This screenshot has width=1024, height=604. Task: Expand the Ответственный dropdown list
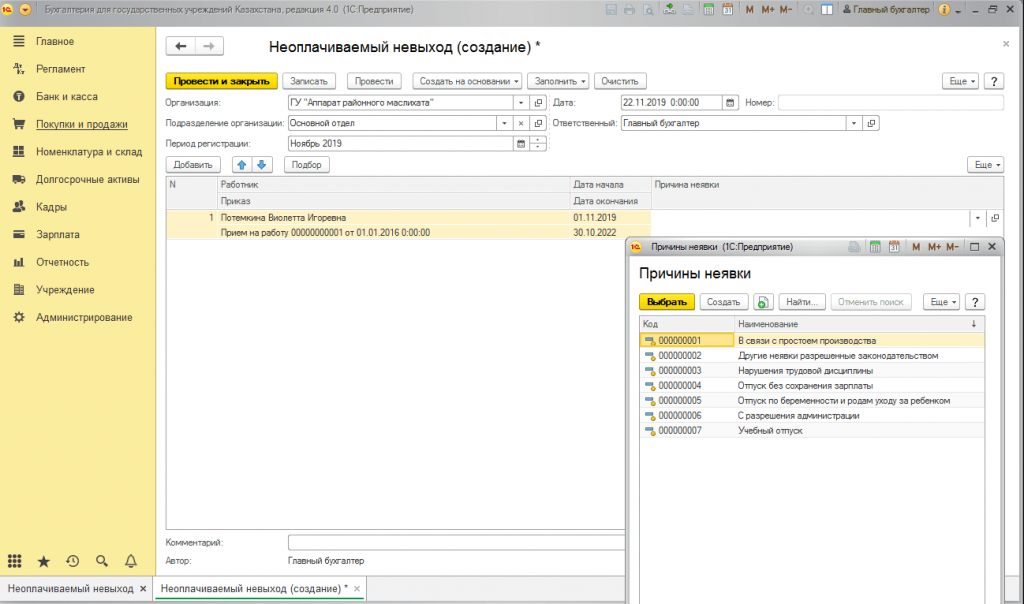[853, 123]
